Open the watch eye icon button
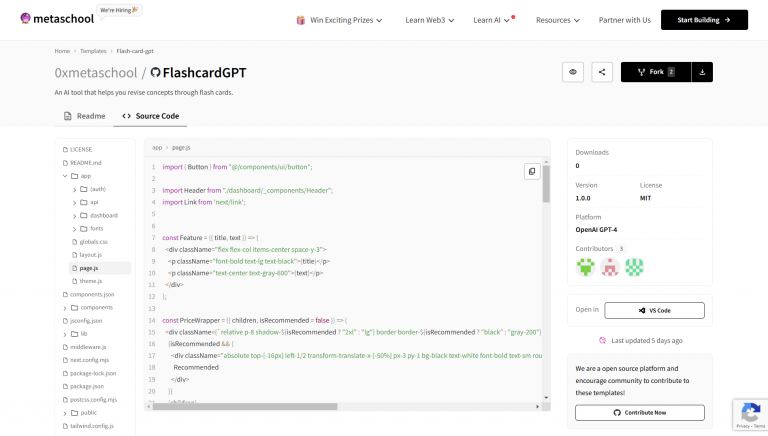The image size is (768, 436). (573, 72)
